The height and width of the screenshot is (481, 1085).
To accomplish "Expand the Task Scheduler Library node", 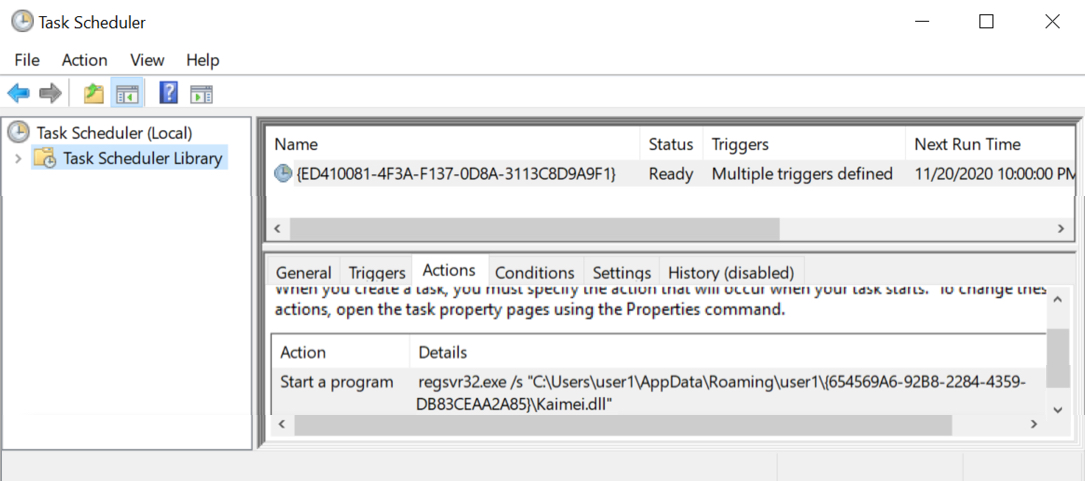I will [18, 158].
